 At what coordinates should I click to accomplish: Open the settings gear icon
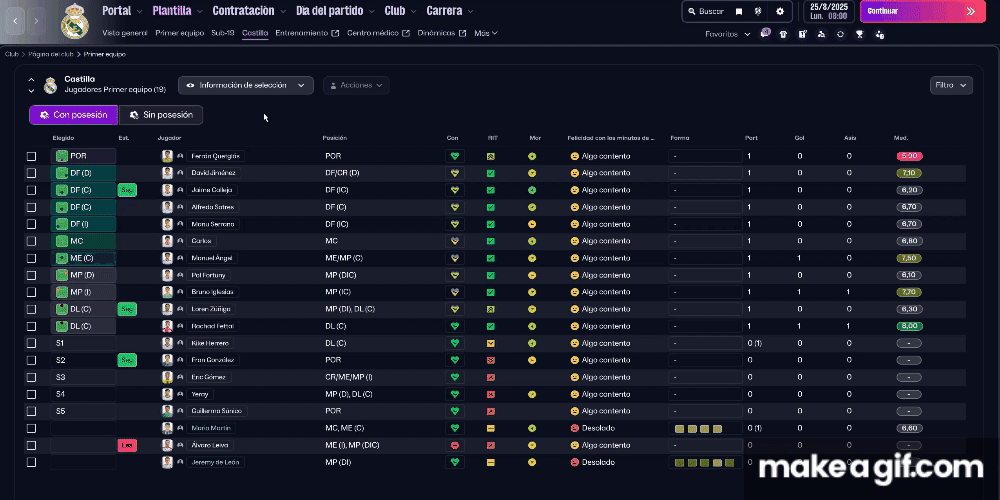(780, 12)
